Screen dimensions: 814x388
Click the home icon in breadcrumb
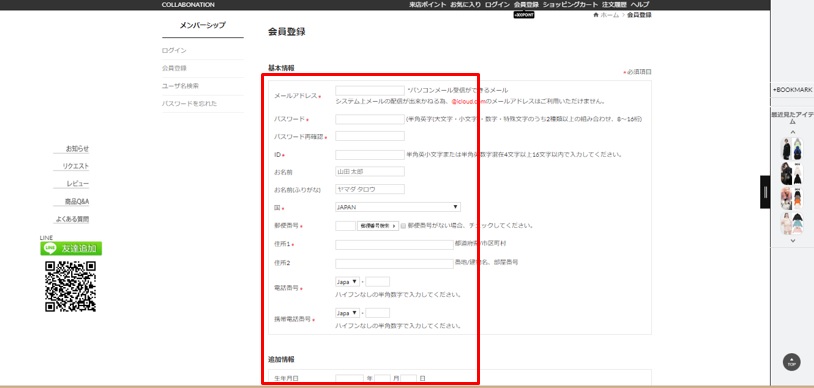[x=595, y=15]
